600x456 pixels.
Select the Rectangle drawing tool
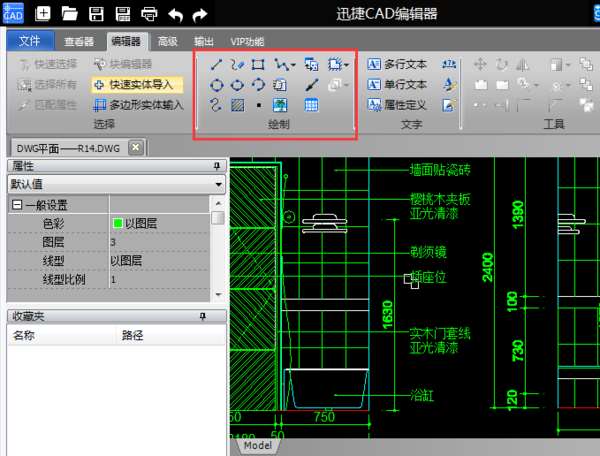pos(258,64)
